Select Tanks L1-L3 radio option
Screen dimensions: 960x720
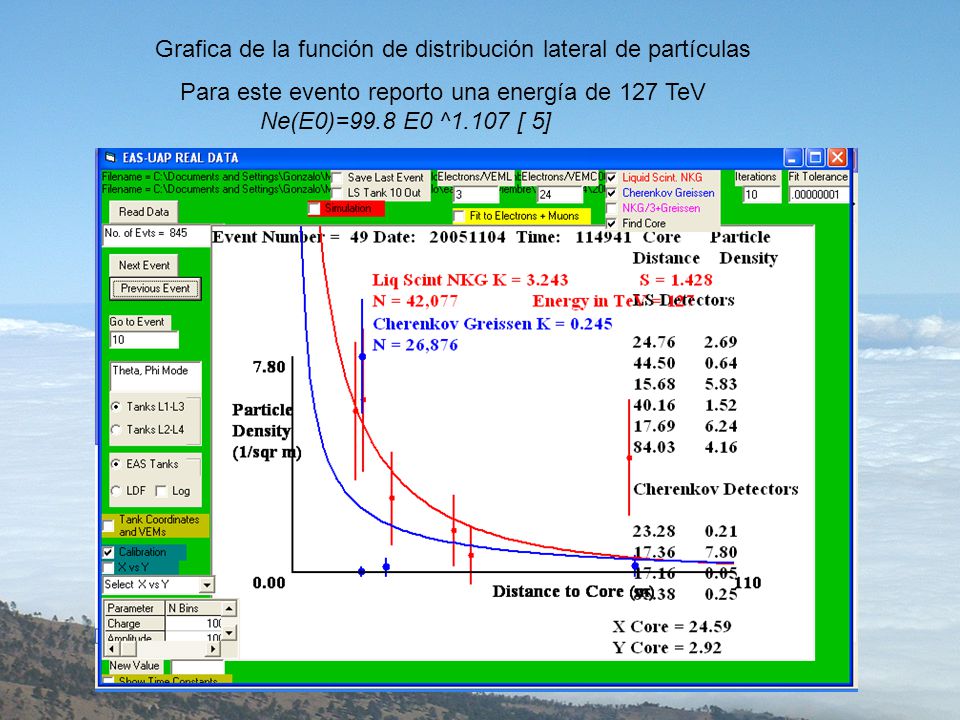[116, 407]
